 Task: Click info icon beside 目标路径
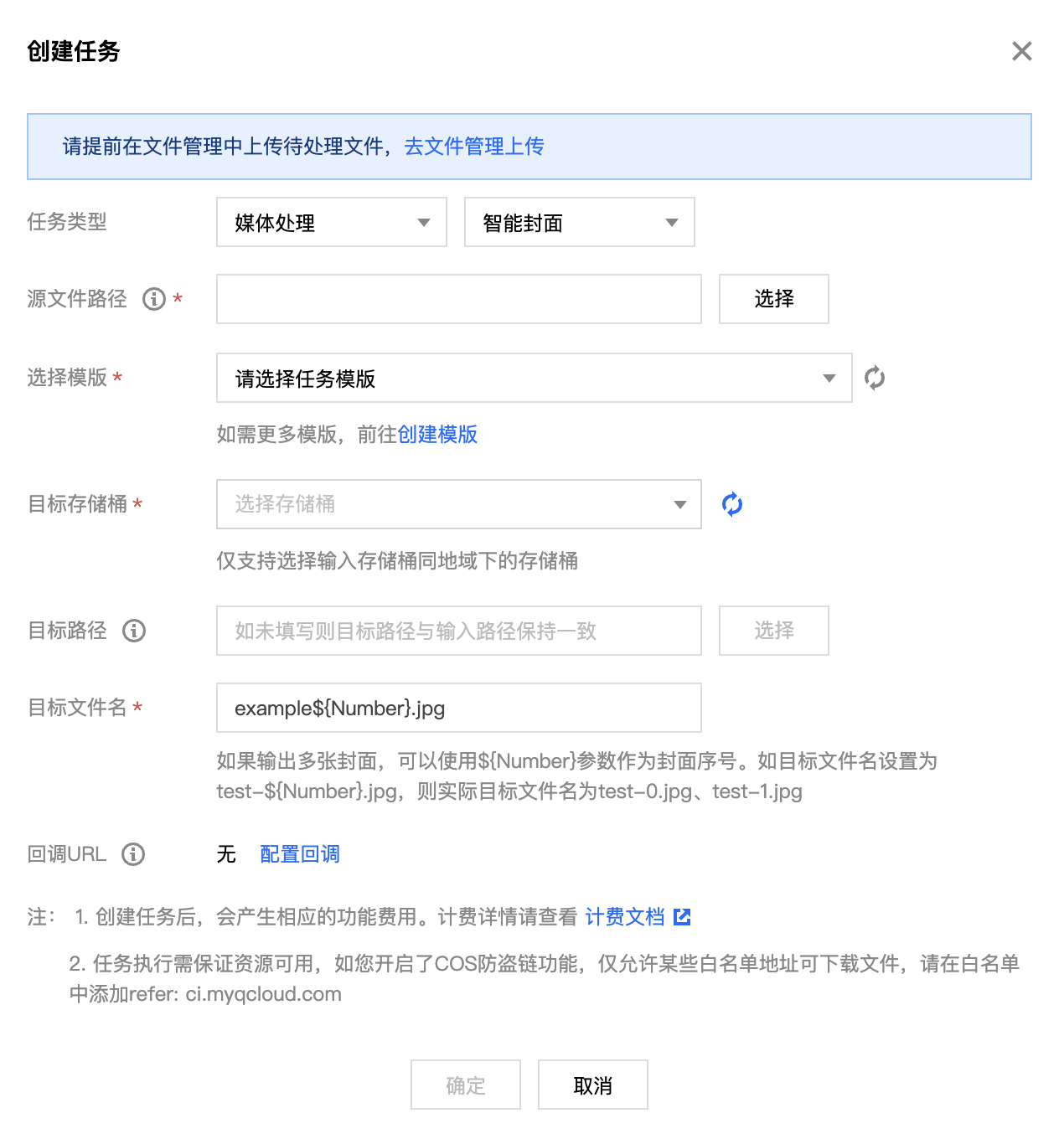134,631
